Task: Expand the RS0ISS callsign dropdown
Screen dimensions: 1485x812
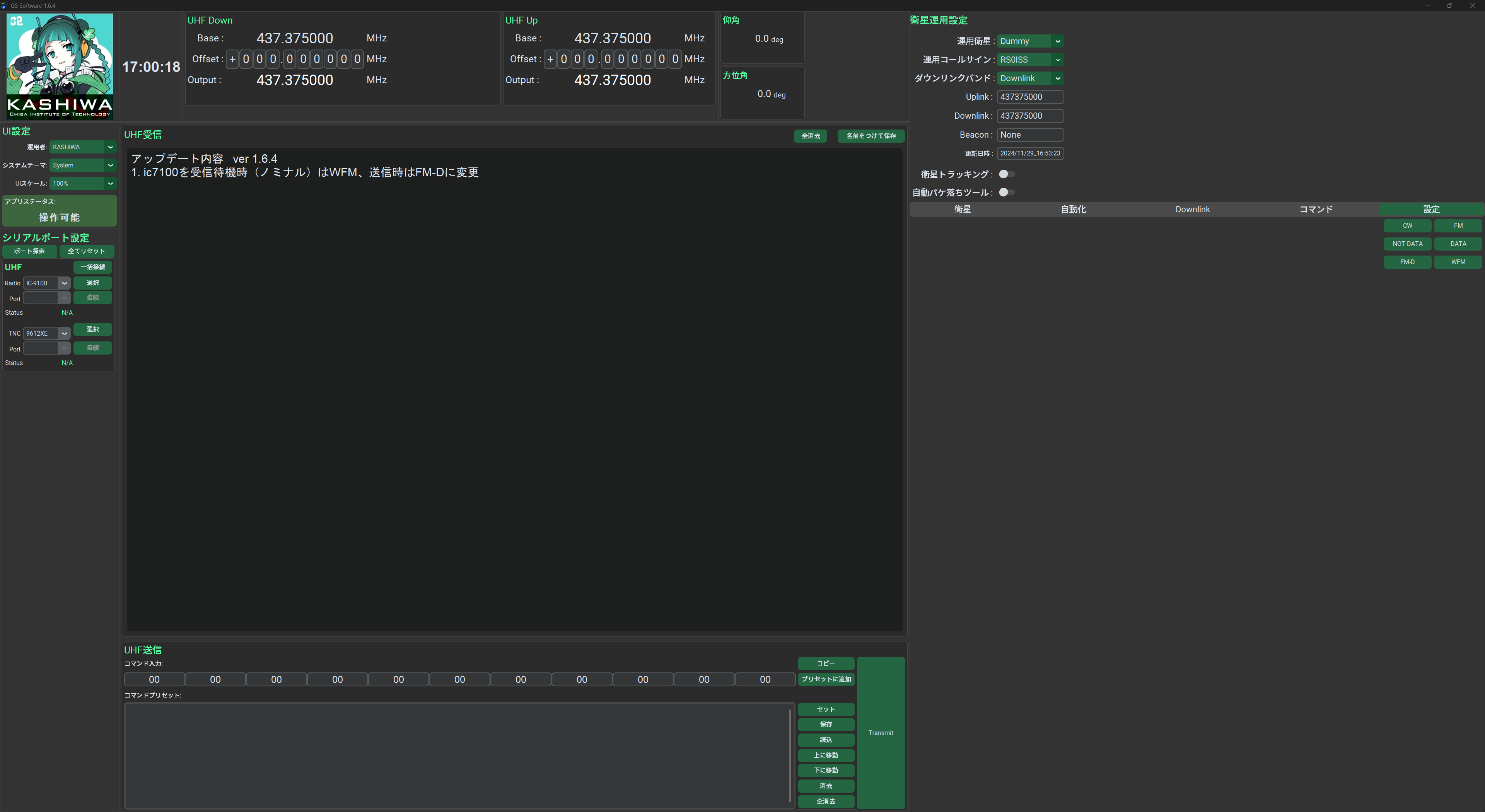Action: [1029, 60]
